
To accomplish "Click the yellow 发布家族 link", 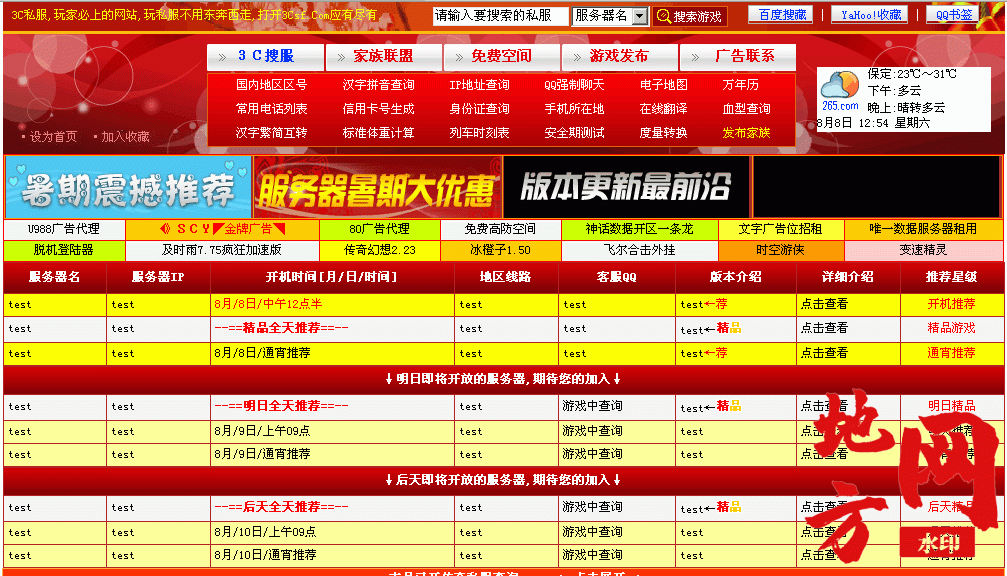I will click(746, 133).
